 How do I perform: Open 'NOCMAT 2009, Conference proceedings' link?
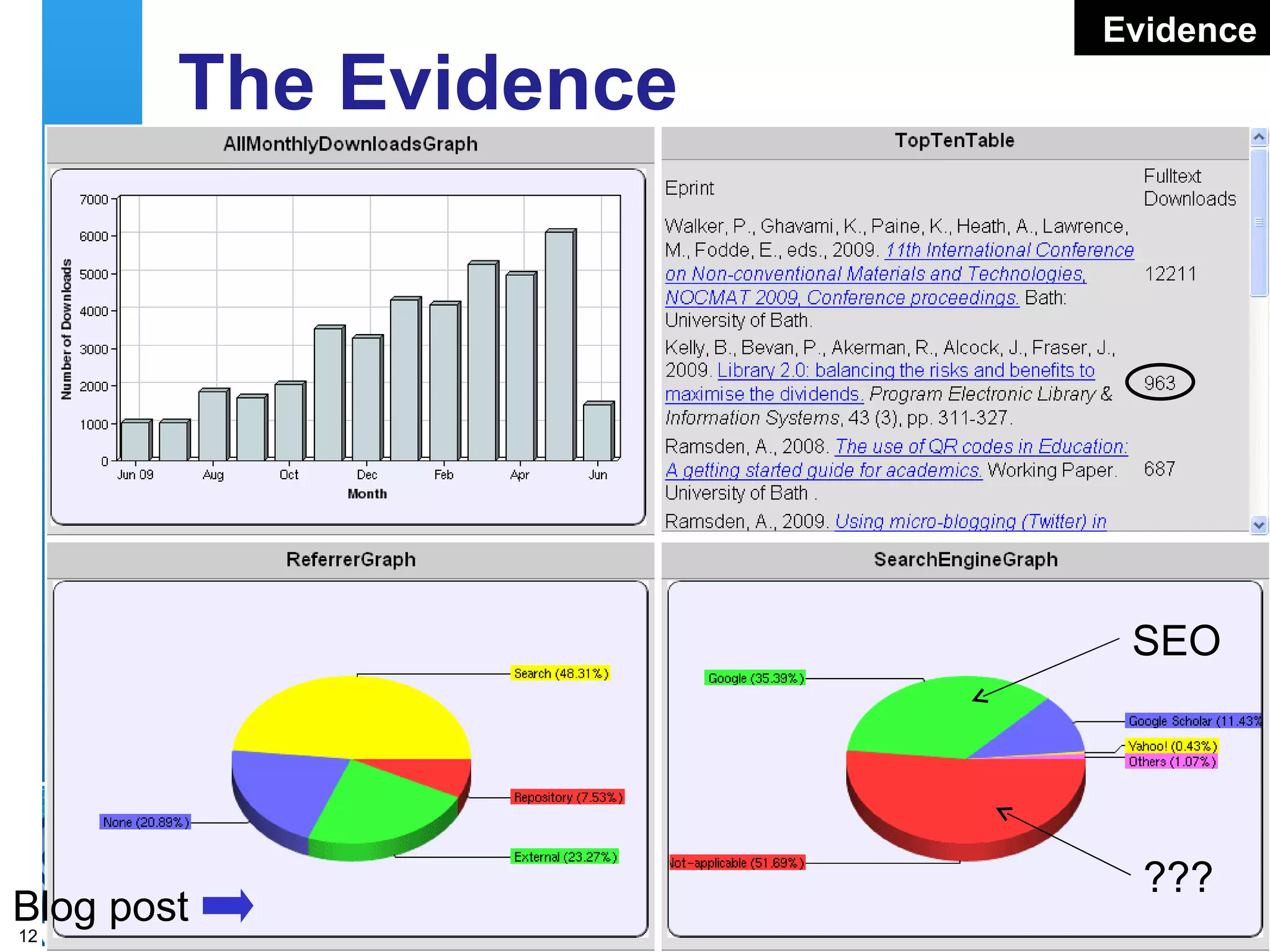[x=842, y=297]
